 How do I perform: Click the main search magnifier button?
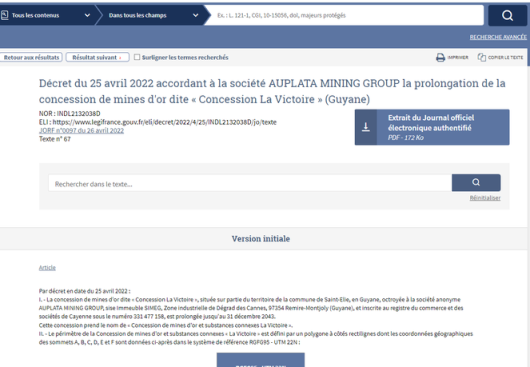tap(507, 15)
